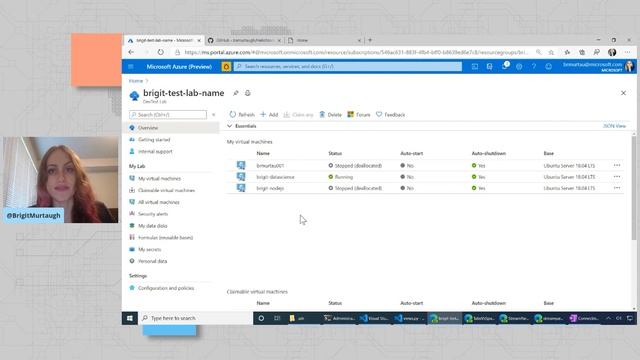Open the Azure portal settings gear
This screenshot has height=360, width=640.
click(x=519, y=67)
